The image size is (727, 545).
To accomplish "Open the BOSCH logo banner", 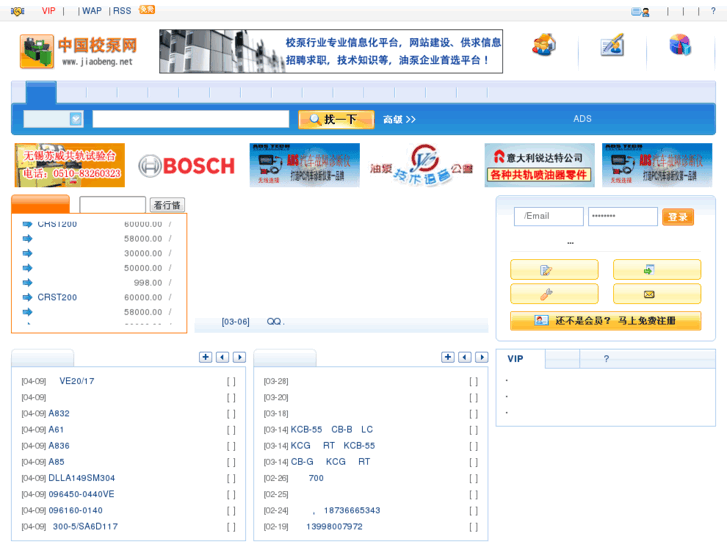I will point(187,166).
